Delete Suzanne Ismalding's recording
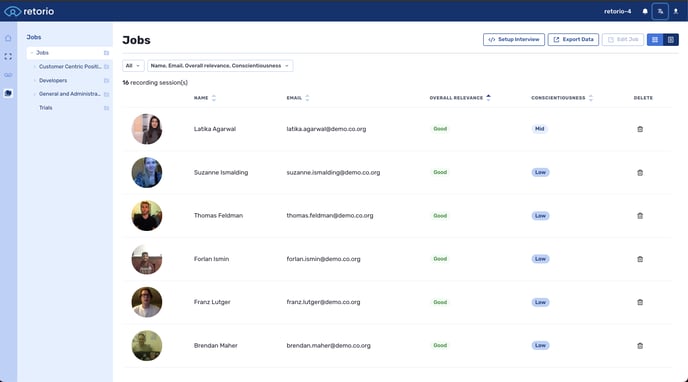Screen dimensions: 688x382 tap(640, 172)
